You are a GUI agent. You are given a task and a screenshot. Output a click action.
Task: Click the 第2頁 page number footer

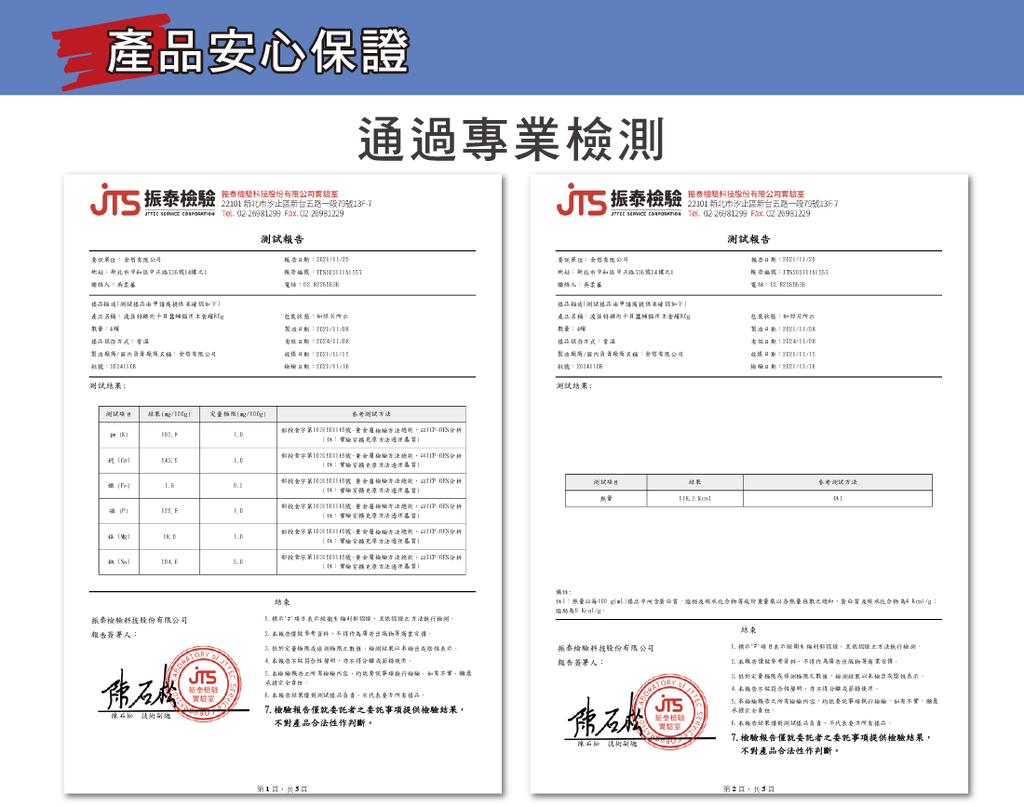click(749, 789)
